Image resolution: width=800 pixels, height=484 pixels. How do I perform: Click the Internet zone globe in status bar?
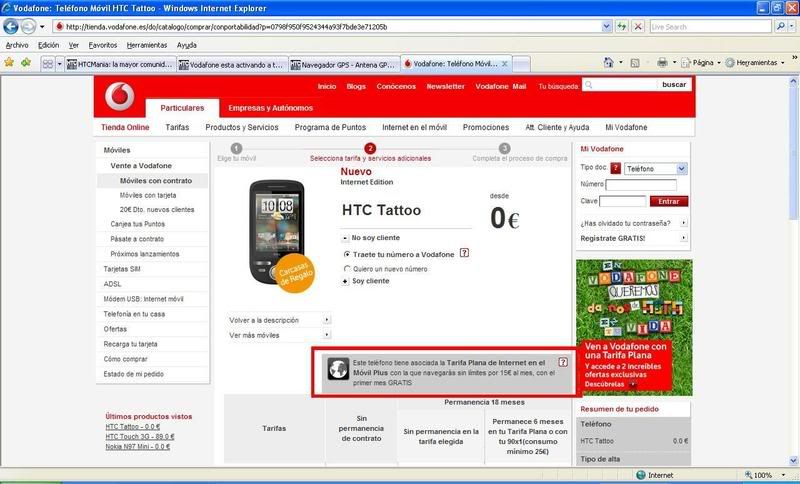point(641,475)
